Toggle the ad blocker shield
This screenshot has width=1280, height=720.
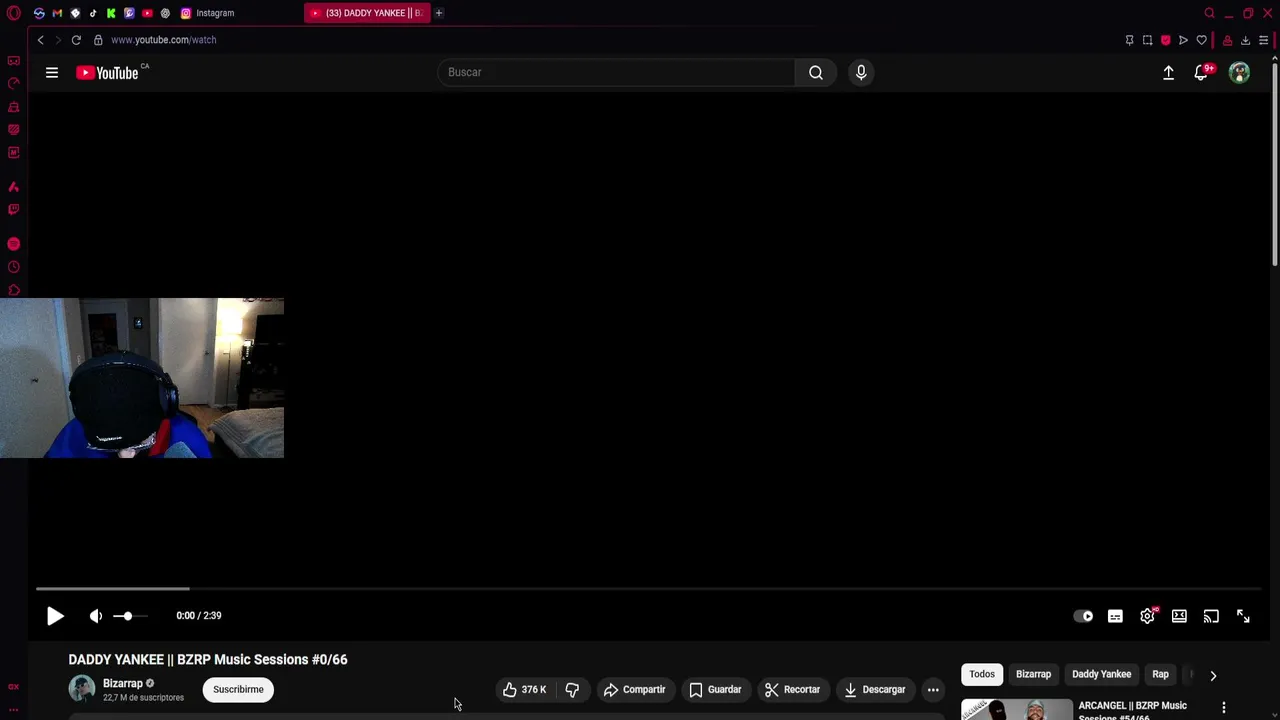pyautogui.click(x=1166, y=40)
